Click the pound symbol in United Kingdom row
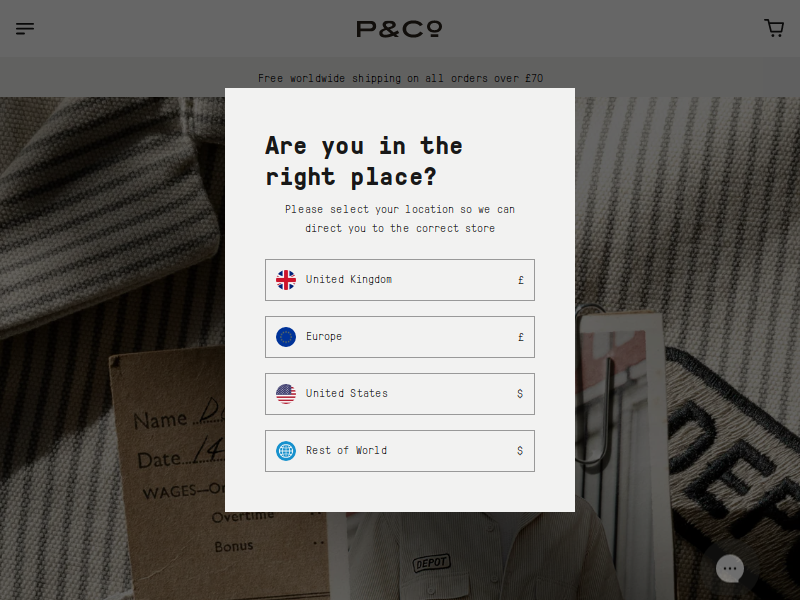 [x=520, y=280]
